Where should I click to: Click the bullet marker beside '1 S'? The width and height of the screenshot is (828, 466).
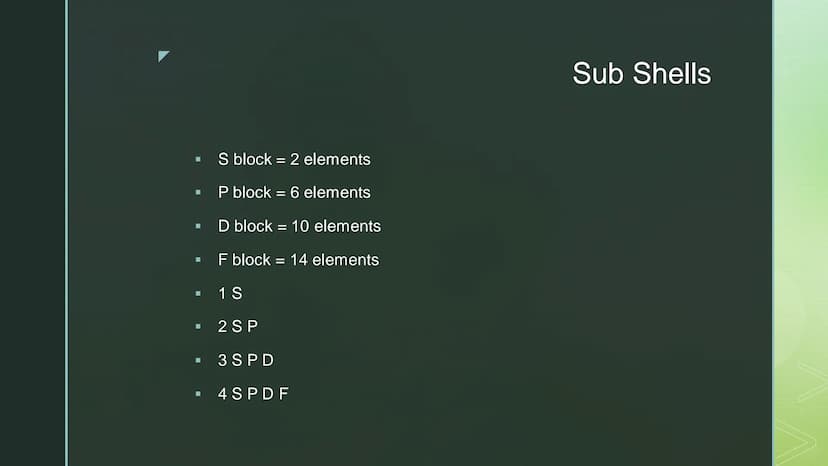click(198, 293)
